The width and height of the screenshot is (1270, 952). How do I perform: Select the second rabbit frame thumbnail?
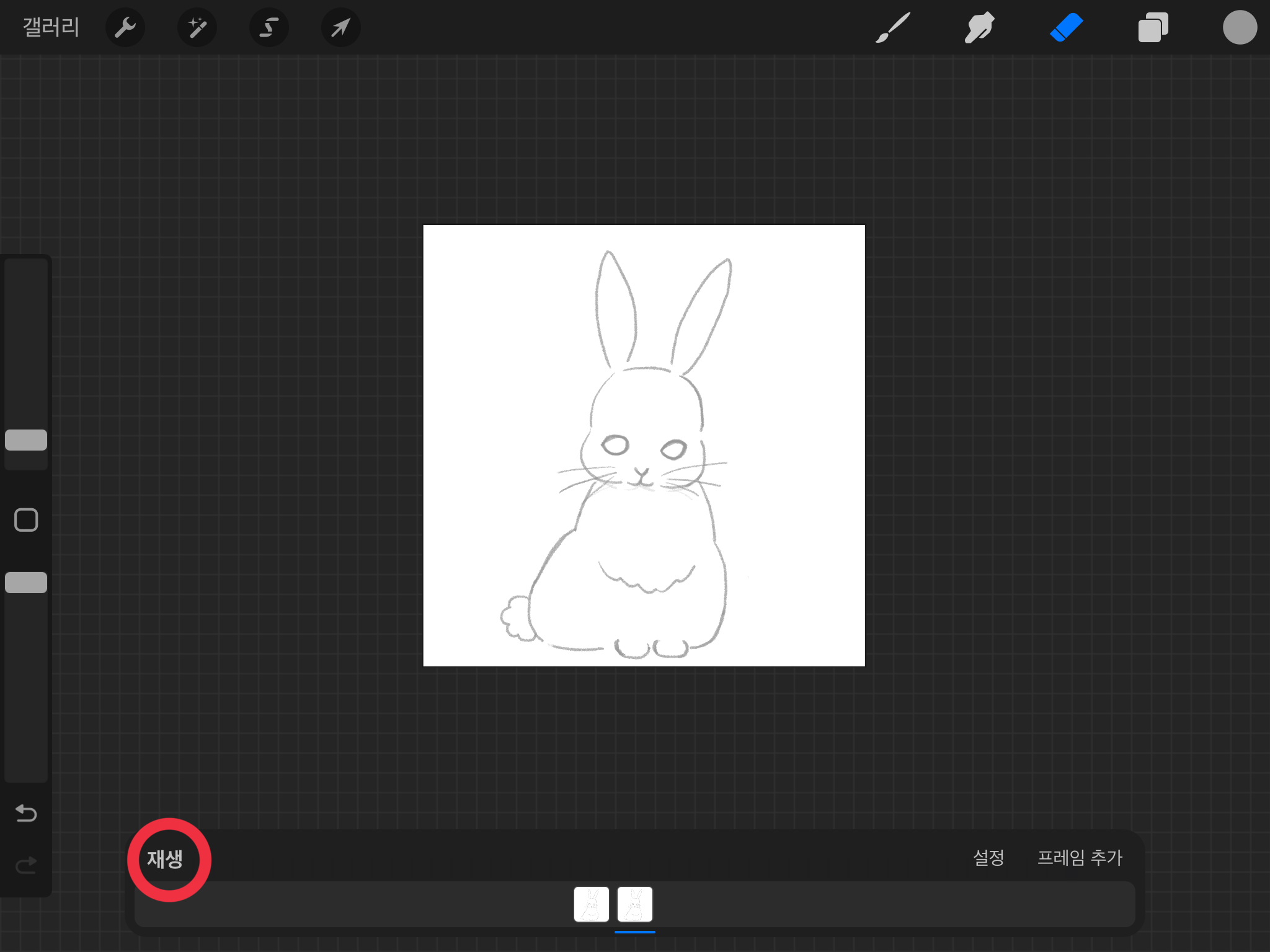pos(634,904)
